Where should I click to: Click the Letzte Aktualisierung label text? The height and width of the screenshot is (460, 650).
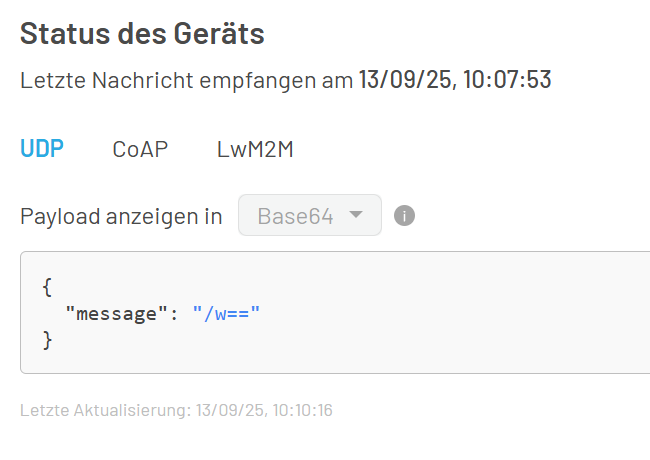[105, 410]
